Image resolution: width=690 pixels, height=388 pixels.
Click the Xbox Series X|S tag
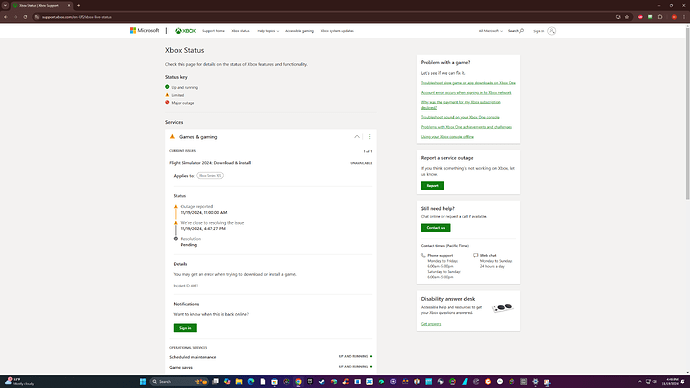tap(210, 176)
